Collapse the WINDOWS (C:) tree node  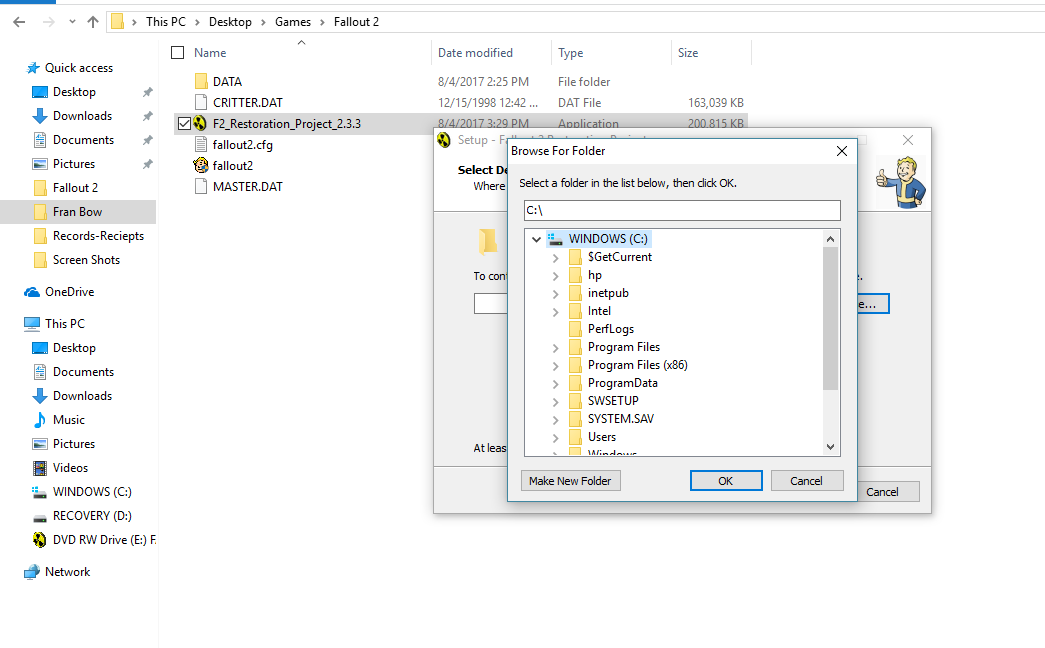coord(536,239)
